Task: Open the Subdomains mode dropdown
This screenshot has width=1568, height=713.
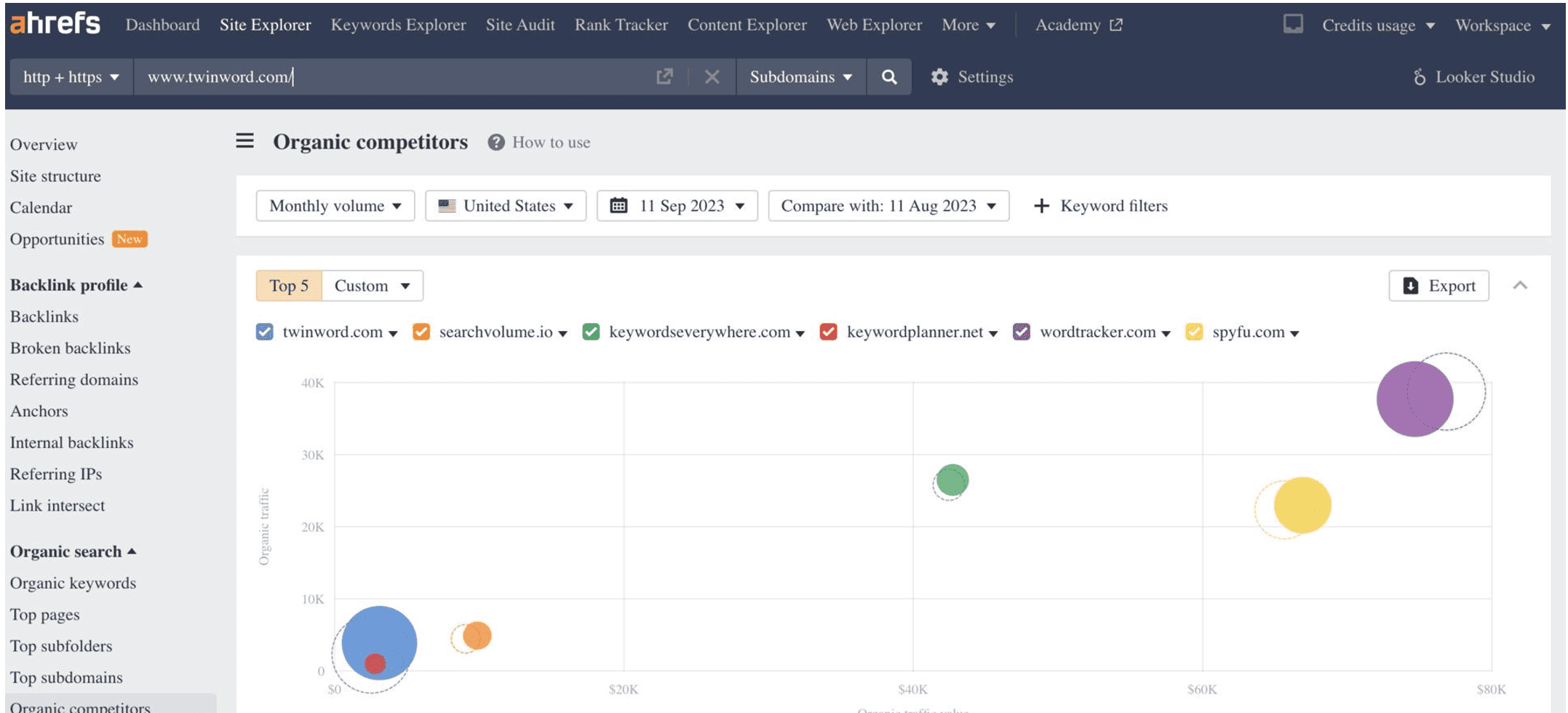Action: pyautogui.click(x=801, y=76)
